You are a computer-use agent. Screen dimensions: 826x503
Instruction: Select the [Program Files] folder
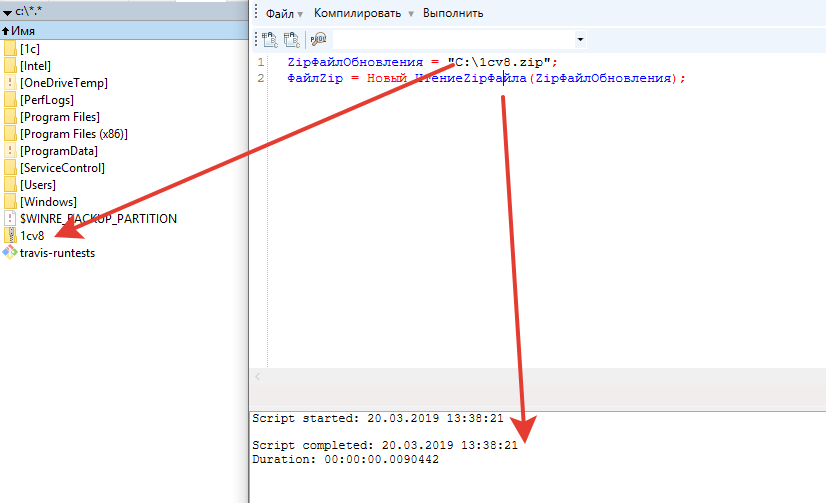pyautogui.click(x=60, y=117)
